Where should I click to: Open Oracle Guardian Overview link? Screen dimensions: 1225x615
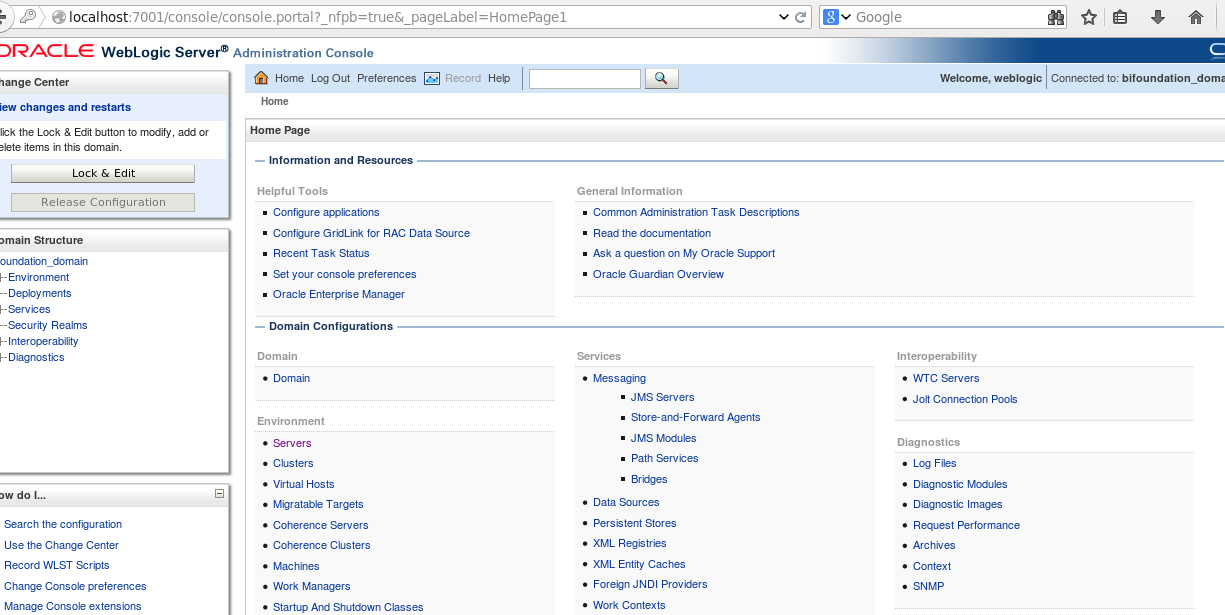click(658, 274)
